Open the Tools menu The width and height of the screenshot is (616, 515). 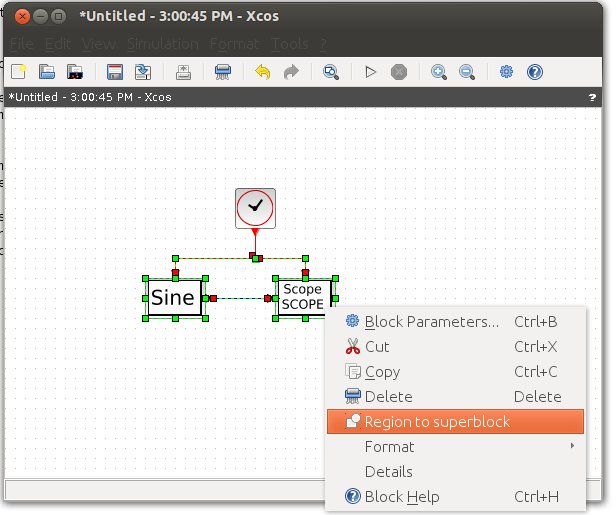tap(290, 44)
